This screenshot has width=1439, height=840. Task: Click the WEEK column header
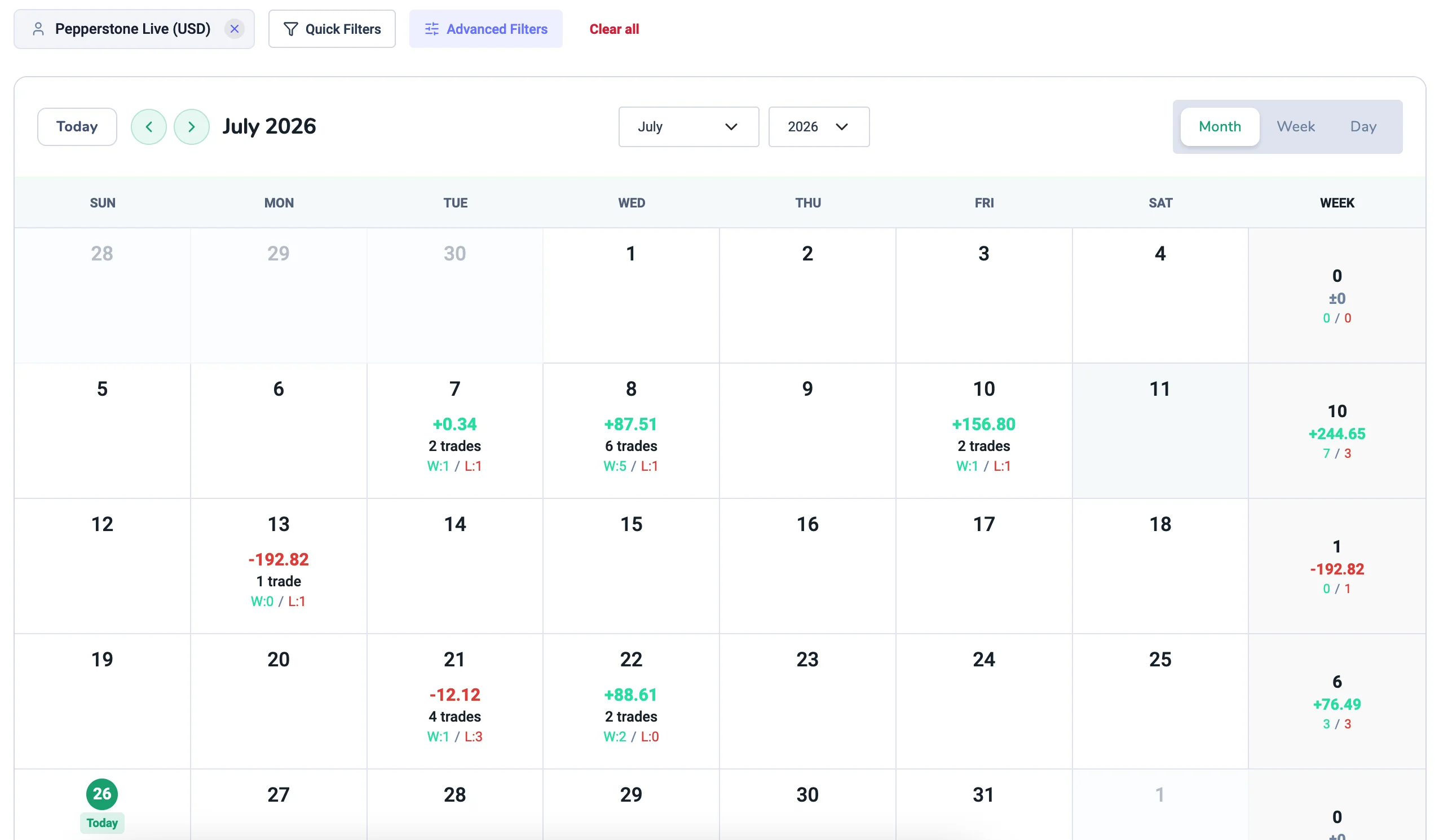(x=1336, y=203)
